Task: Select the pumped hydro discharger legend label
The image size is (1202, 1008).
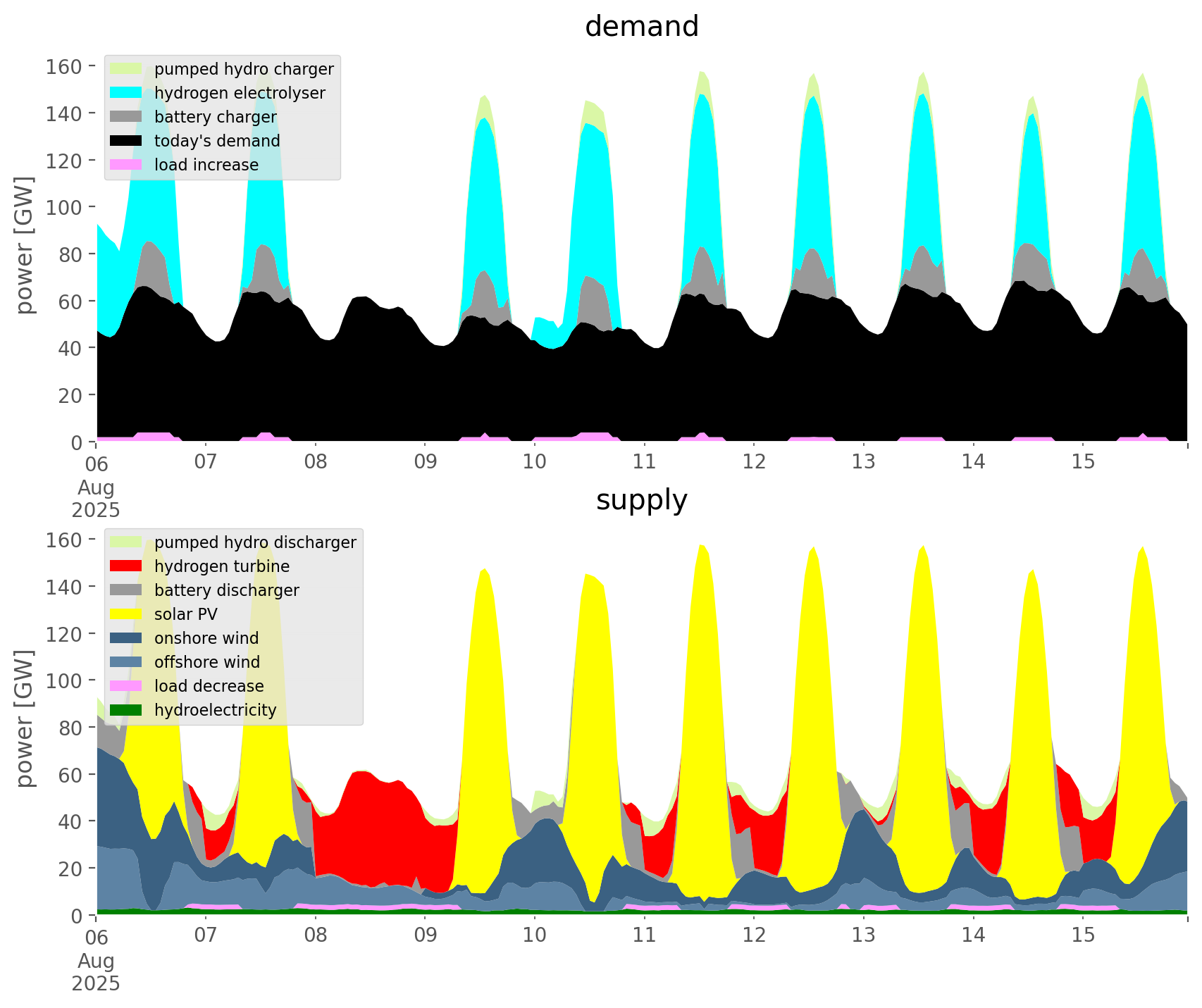Action: coord(255,542)
